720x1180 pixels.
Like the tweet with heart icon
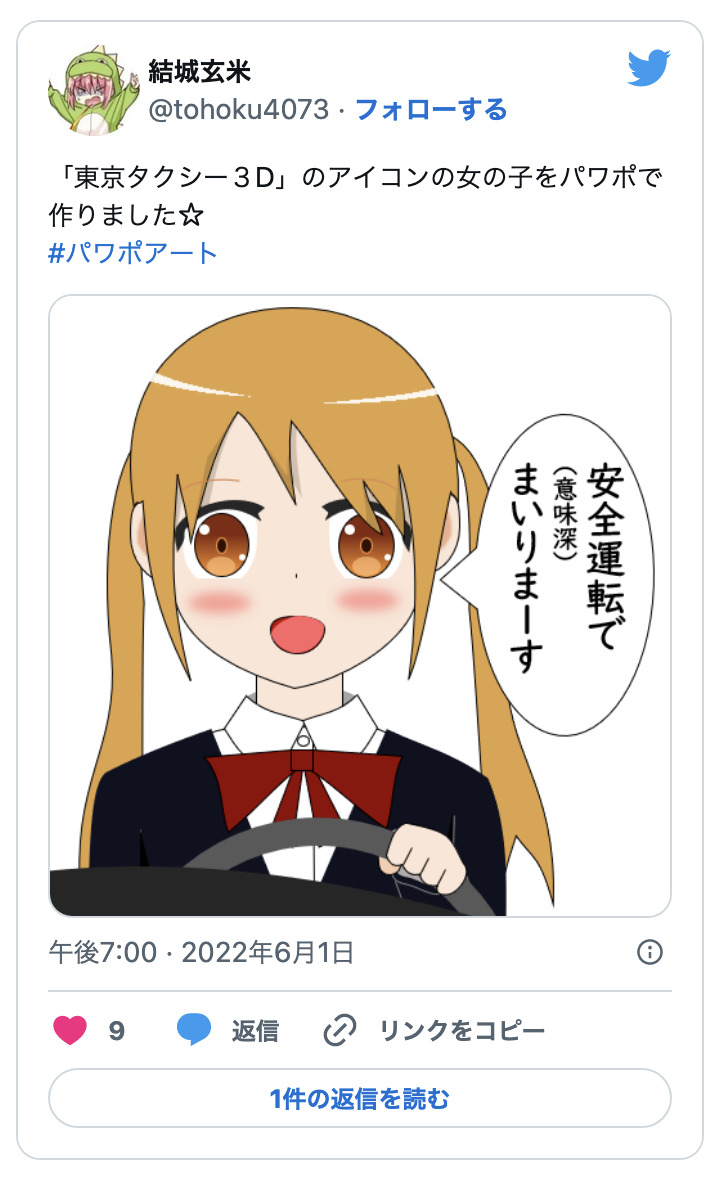tap(70, 1030)
